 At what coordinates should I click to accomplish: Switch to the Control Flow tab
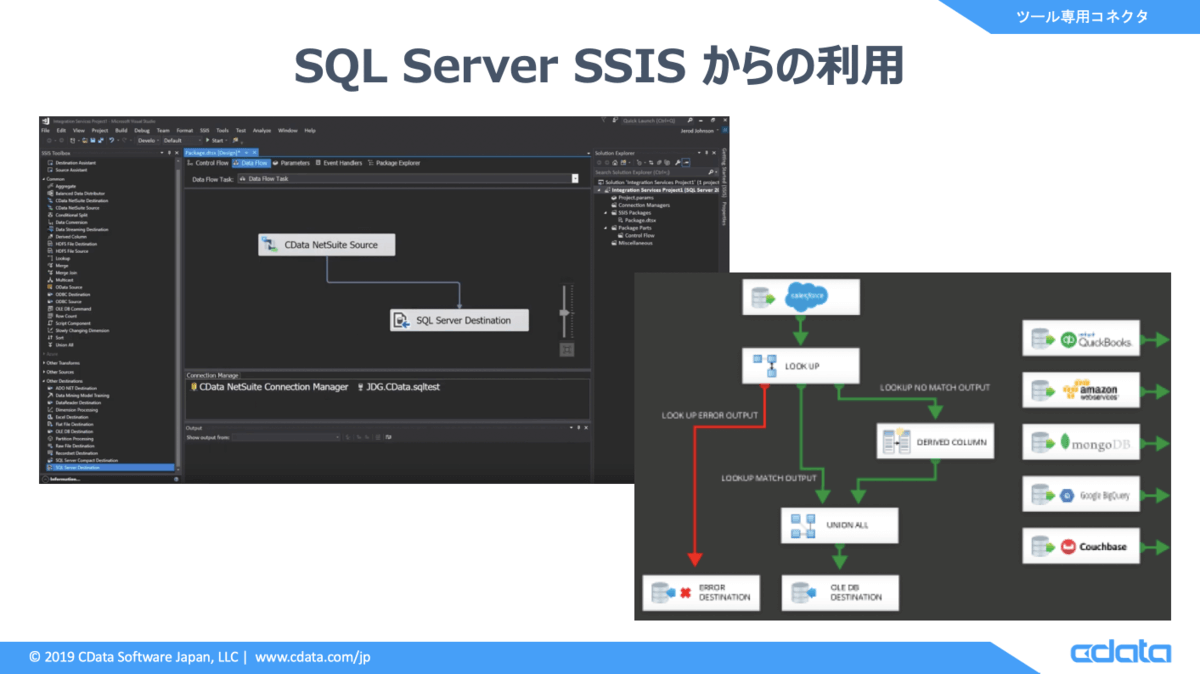click(208, 162)
